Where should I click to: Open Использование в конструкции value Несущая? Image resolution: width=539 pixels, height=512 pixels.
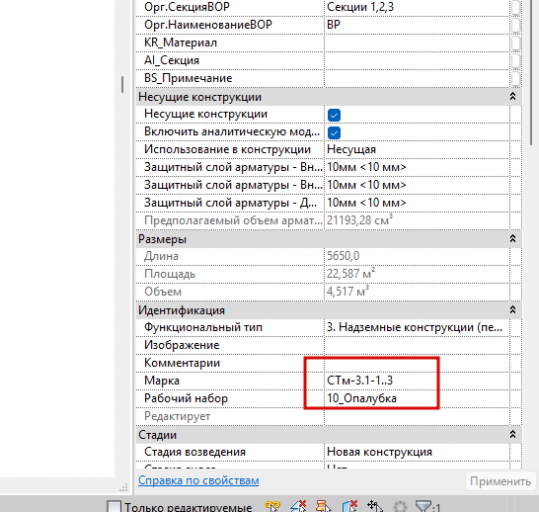coord(417,150)
